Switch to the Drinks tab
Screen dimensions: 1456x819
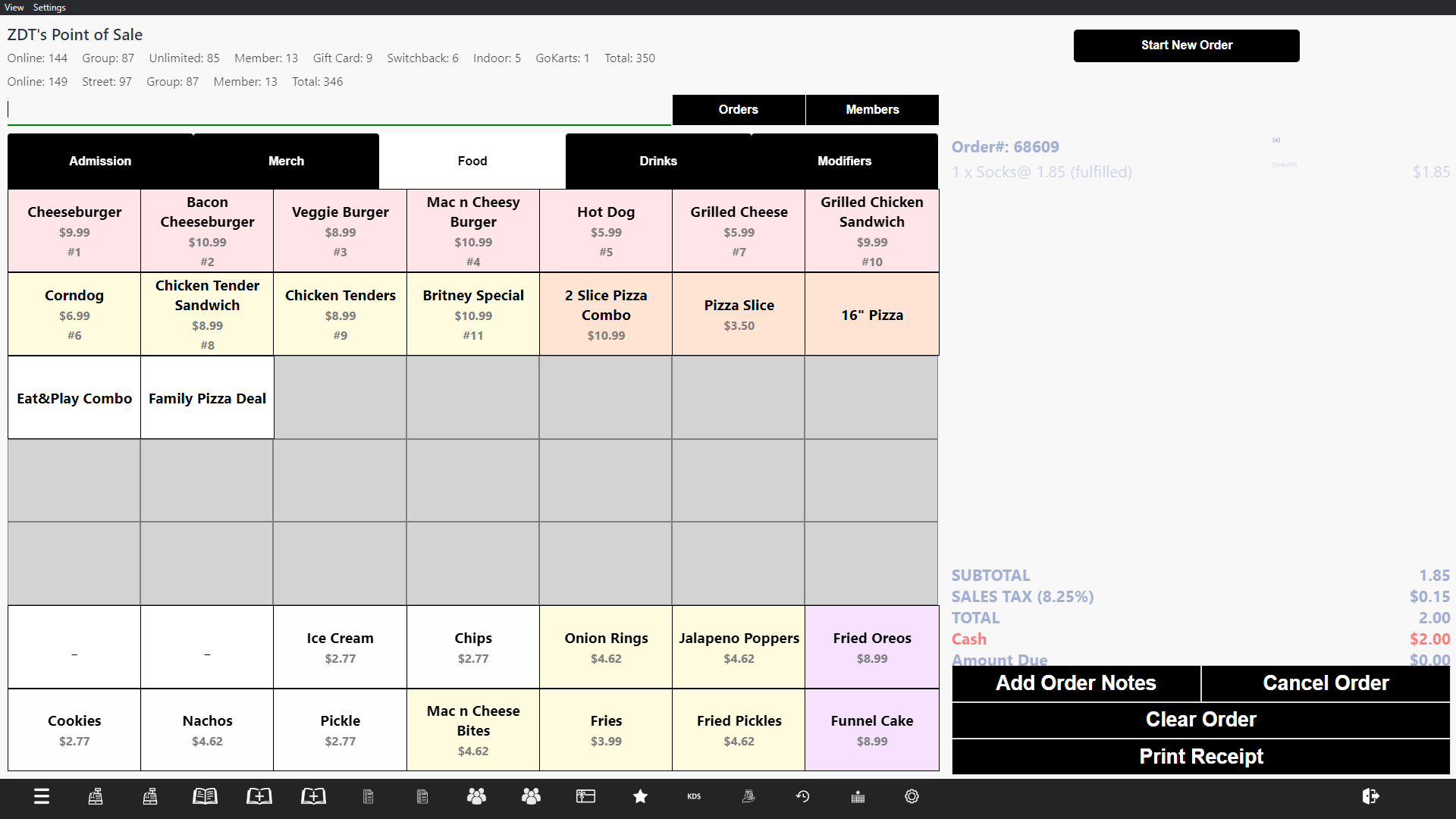tap(657, 161)
